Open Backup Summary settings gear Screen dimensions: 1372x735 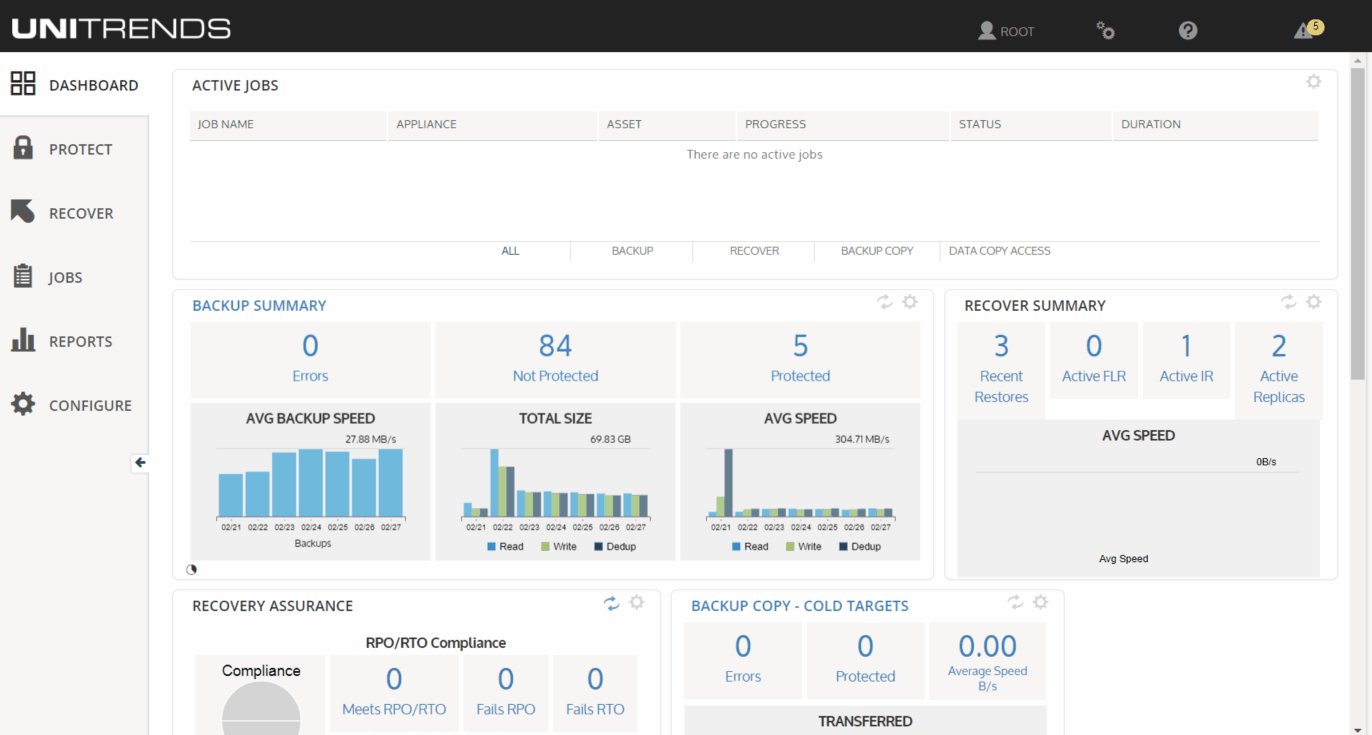pos(910,301)
